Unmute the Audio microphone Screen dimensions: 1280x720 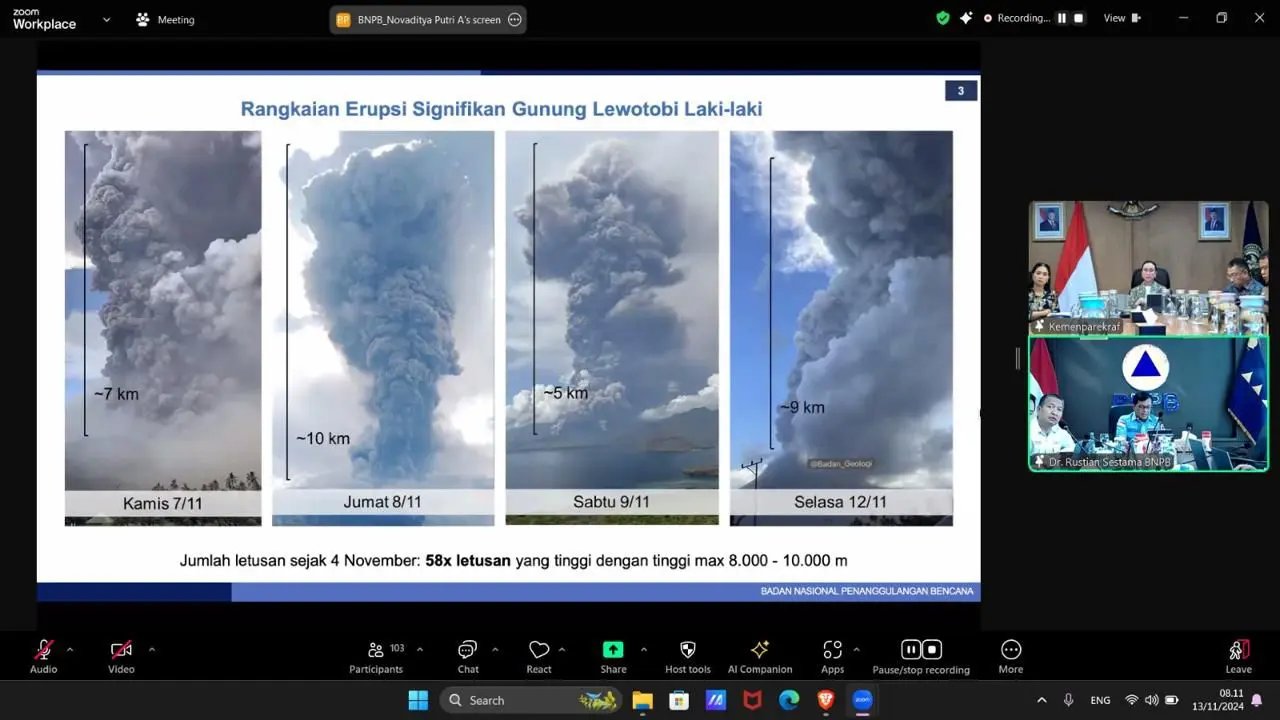click(x=43, y=651)
